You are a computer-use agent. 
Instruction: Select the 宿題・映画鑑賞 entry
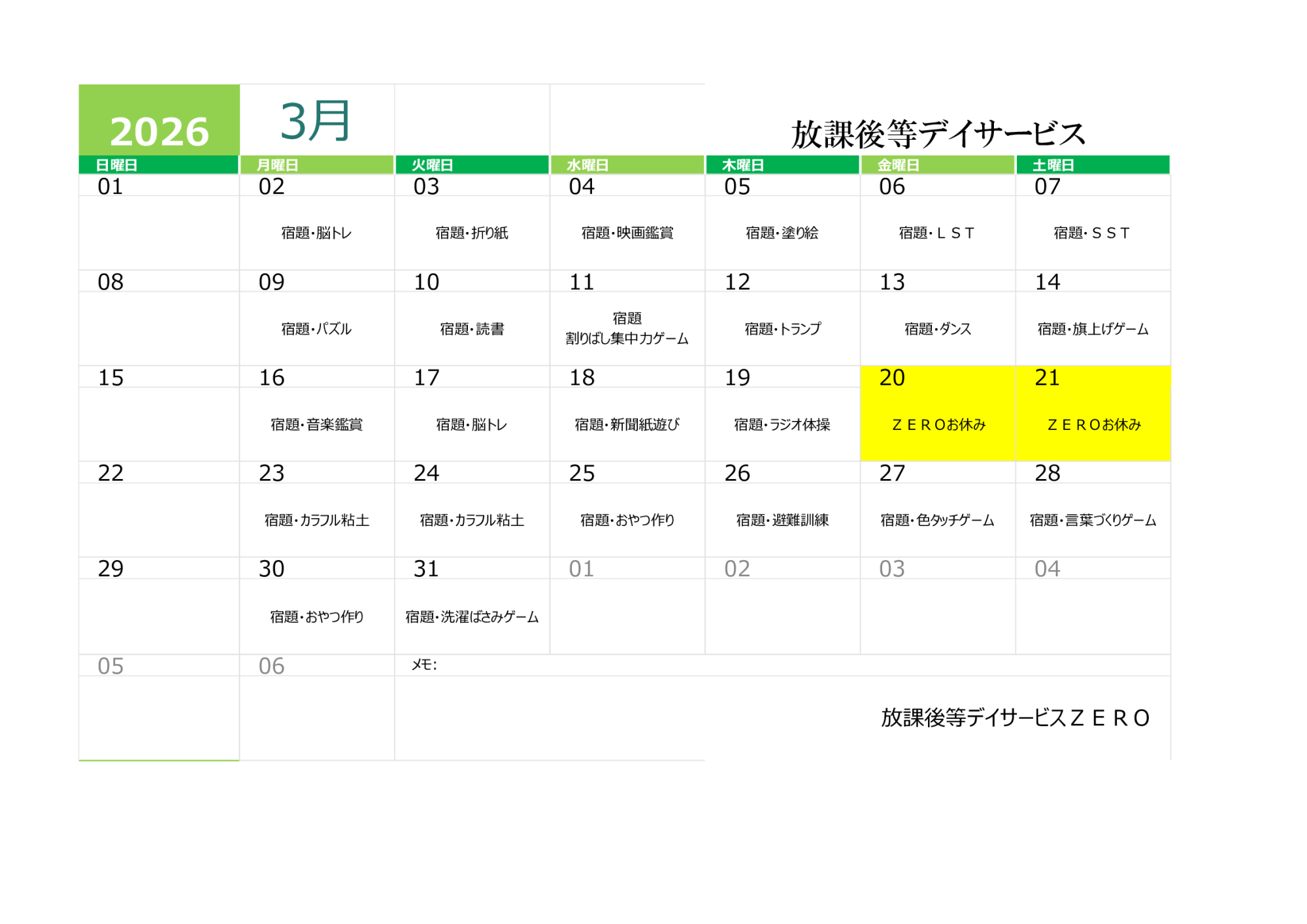click(627, 233)
